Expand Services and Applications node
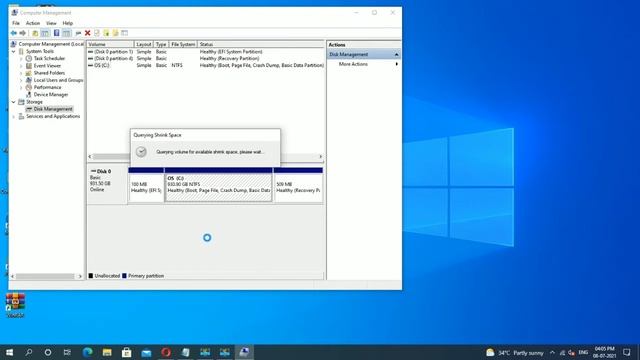640x360 pixels. [13, 116]
